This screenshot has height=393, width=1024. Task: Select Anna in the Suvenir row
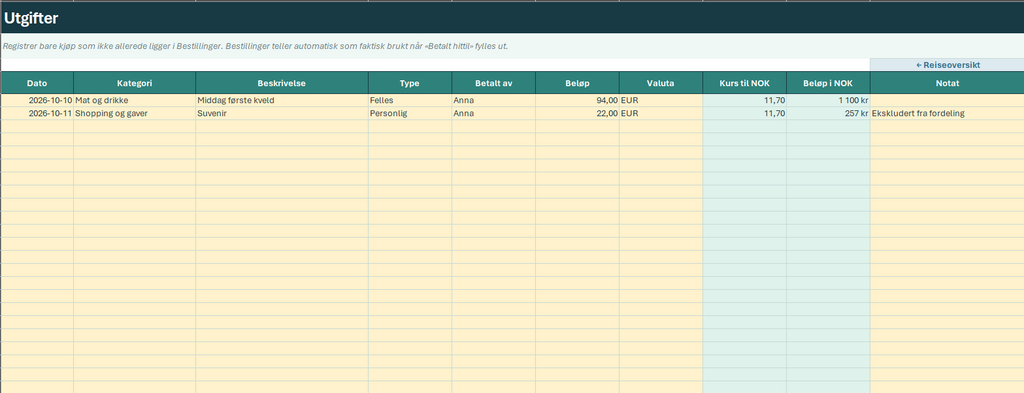[x=494, y=114]
